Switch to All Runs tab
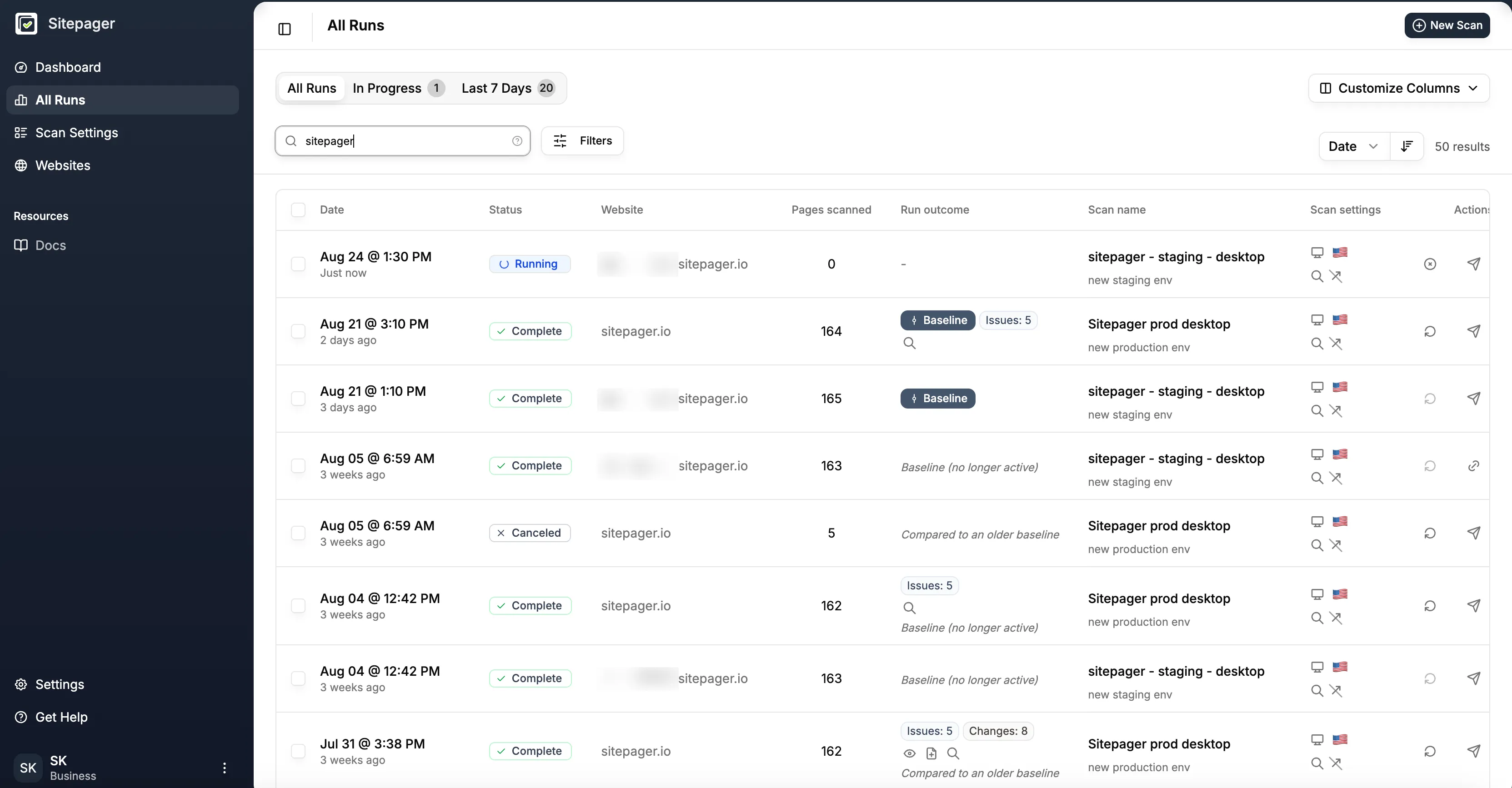This screenshot has height=788, width=1512. [312, 88]
